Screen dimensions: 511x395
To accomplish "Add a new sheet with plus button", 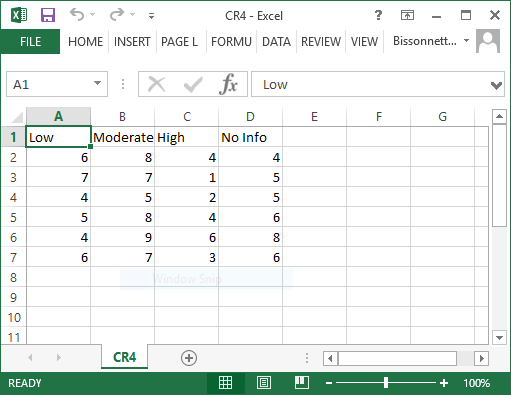I will (189, 358).
